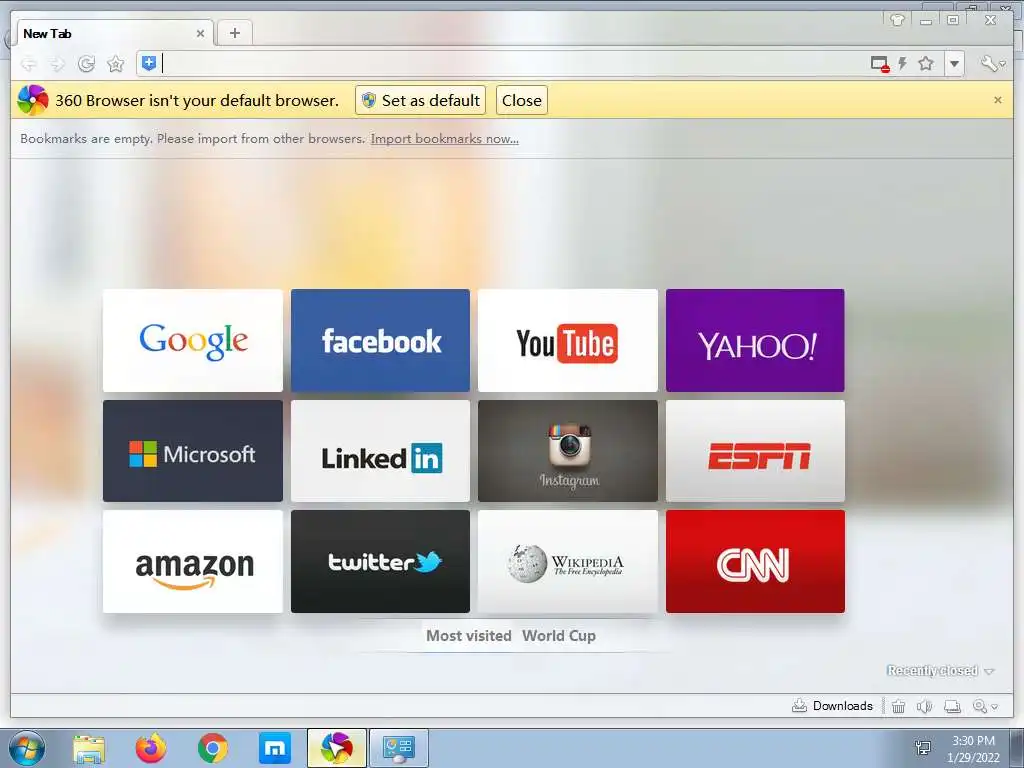The width and height of the screenshot is (1024, 768).
Task: Open the Yahoo tile
Action: click(755, 340)
